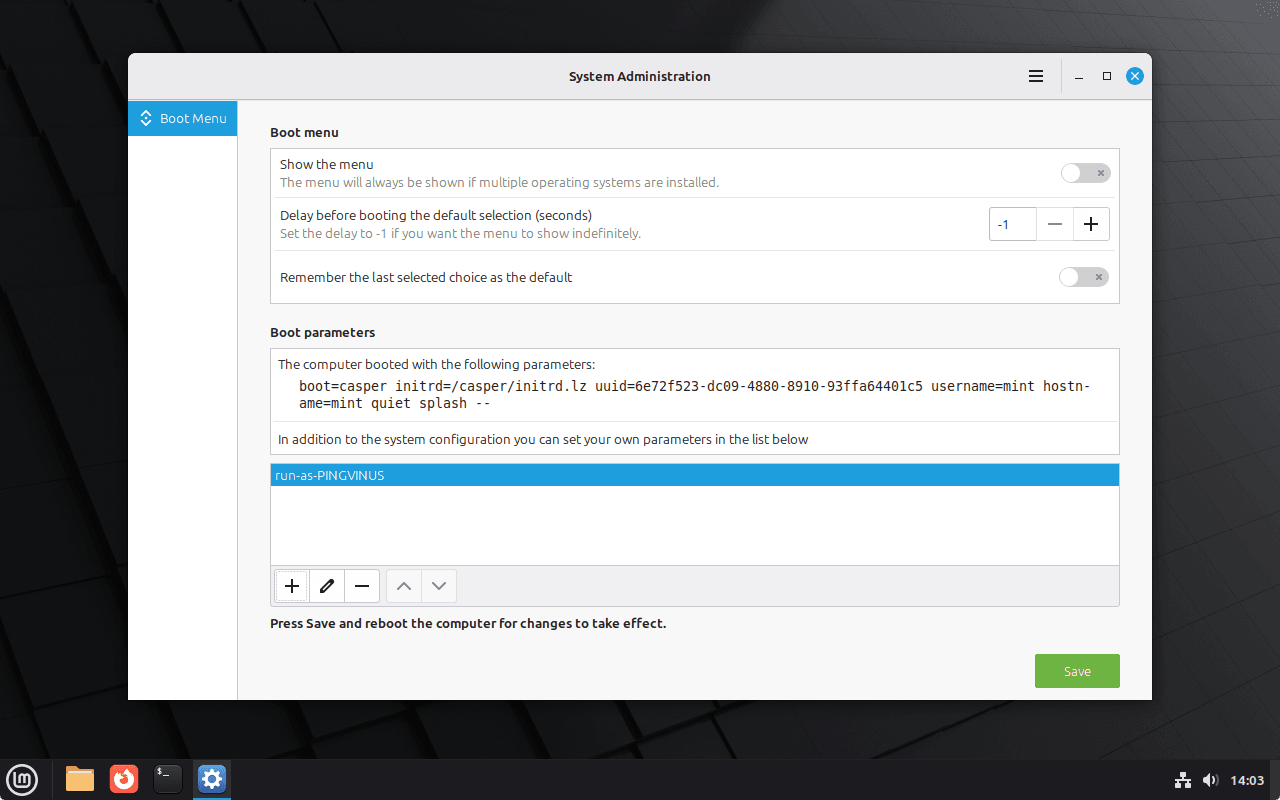
Task: Open the volume control in system tray
Action: (1210, 780)
